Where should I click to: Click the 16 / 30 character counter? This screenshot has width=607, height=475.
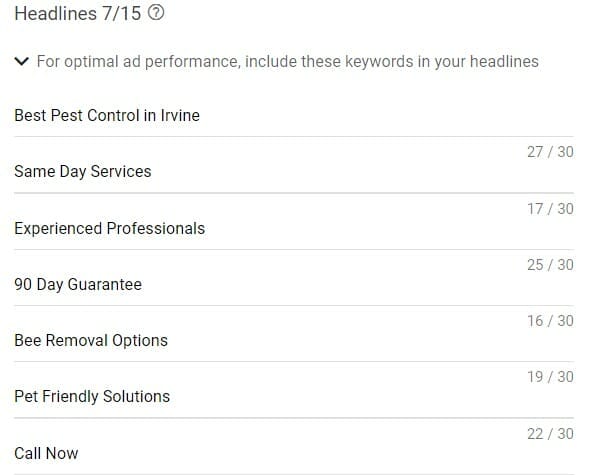pos(550,321)
